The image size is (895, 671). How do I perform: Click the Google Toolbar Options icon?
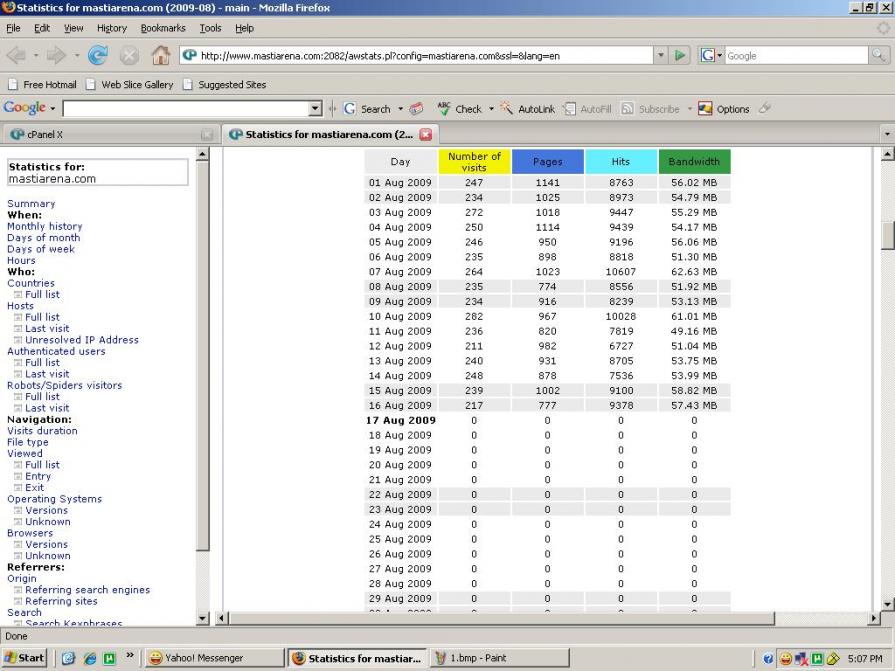(x=706, y=109)
